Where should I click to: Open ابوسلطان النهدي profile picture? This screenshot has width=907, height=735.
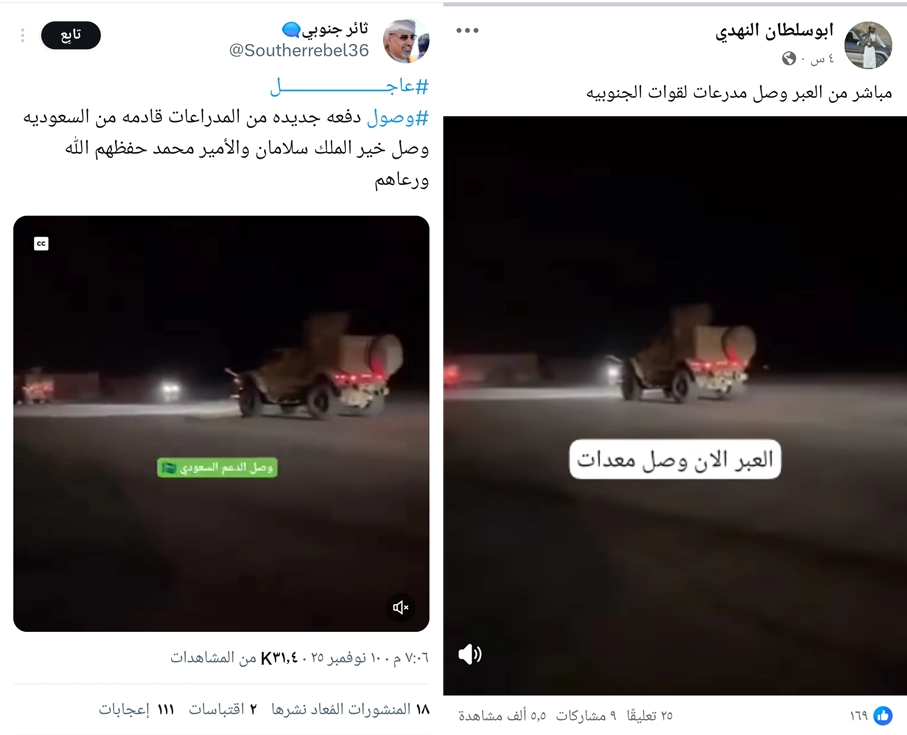pyautogui.click(x=868, y=45)
